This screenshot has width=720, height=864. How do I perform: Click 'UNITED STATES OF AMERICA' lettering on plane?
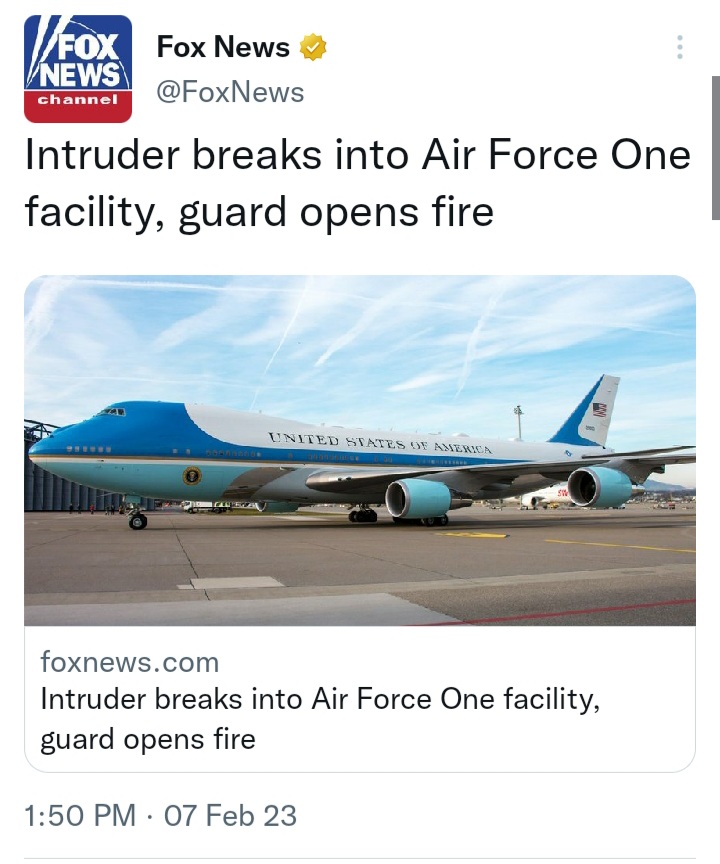click(x=380, y=442)
